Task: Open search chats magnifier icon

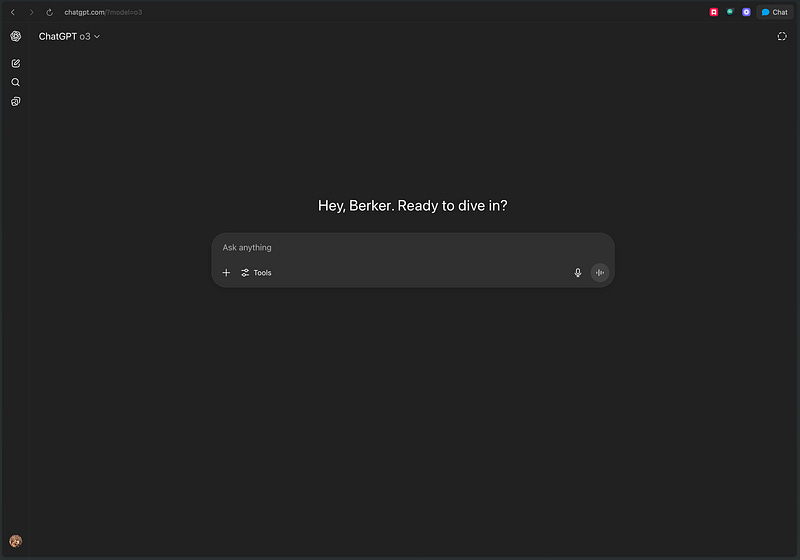Action: pos(16,82)
